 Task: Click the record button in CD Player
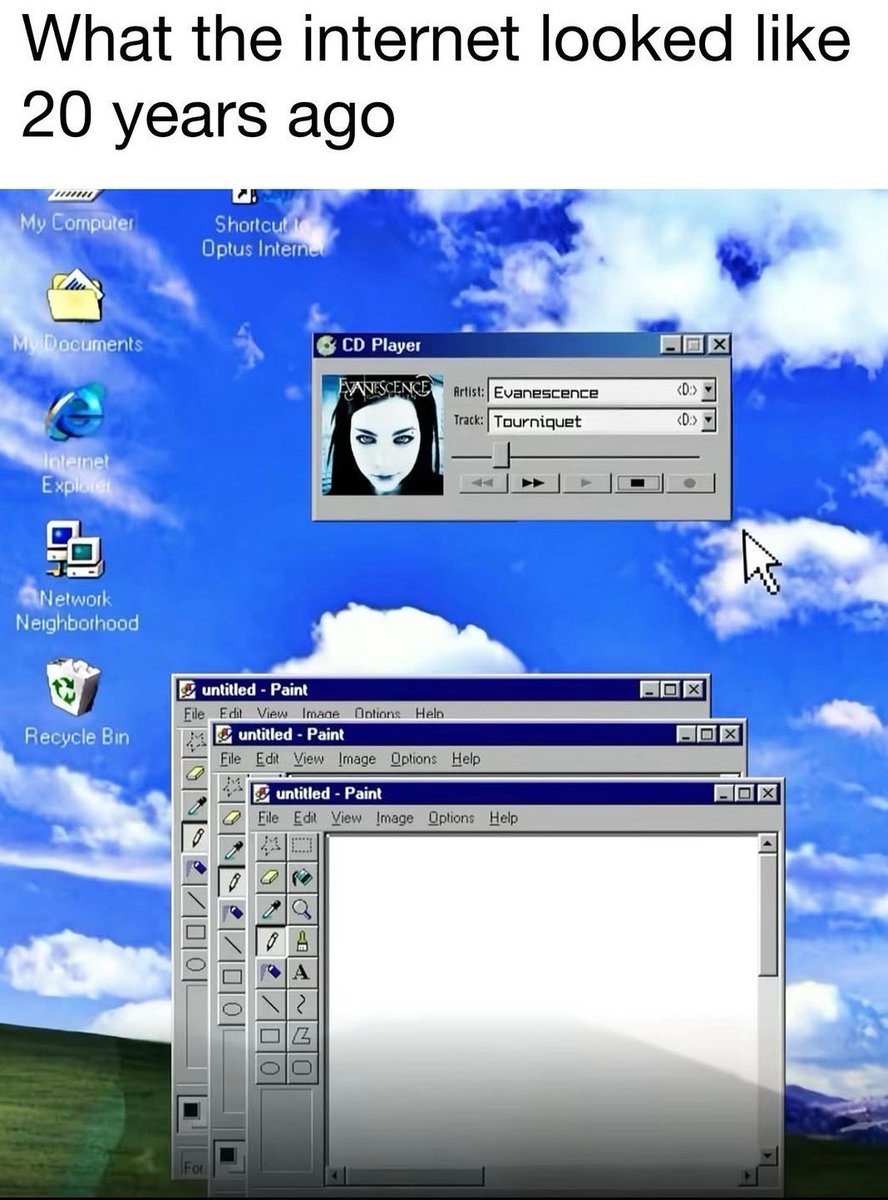tap(691, 484)
